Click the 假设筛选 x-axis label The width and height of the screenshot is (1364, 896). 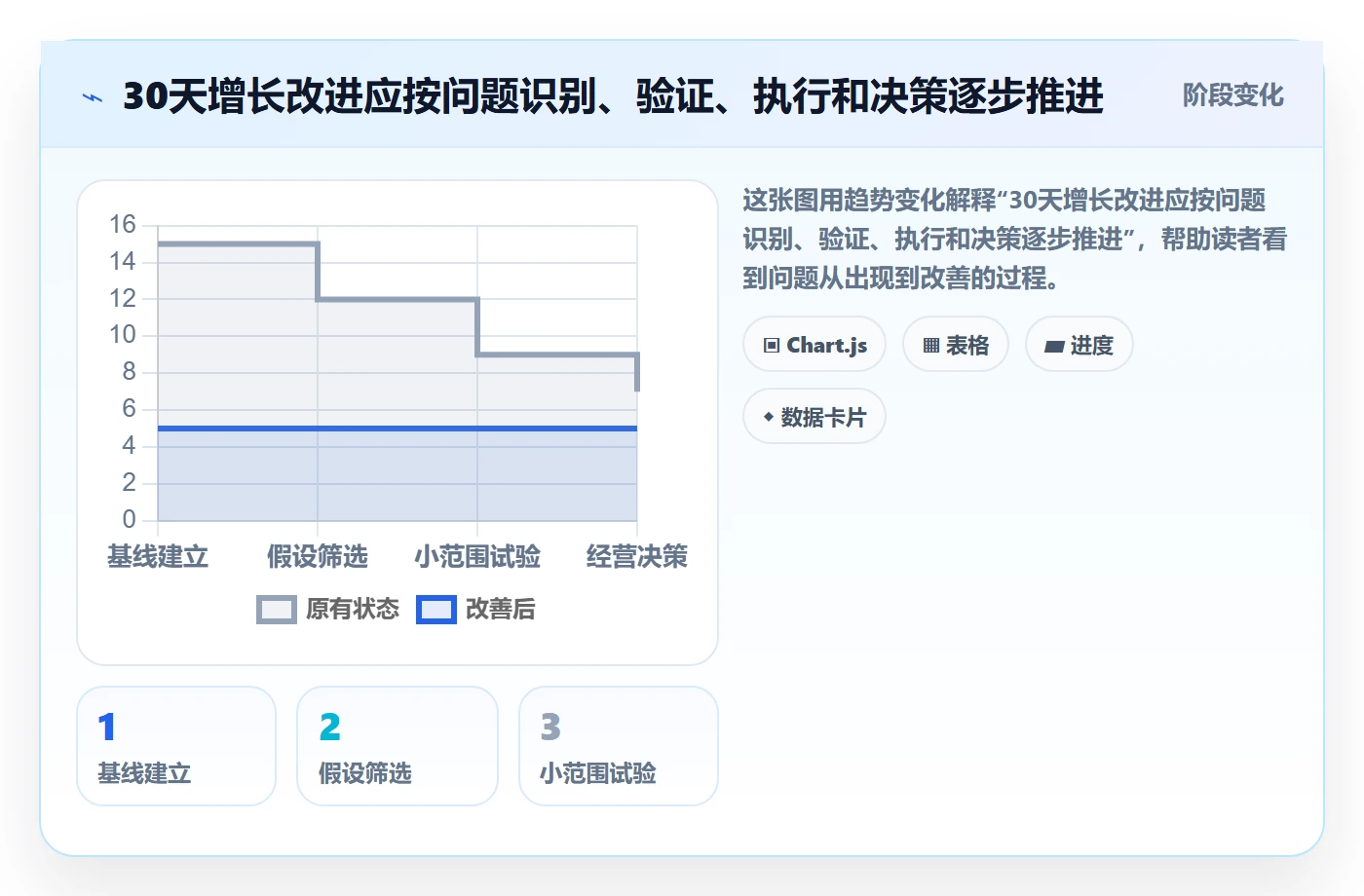(x=318, y=557)
